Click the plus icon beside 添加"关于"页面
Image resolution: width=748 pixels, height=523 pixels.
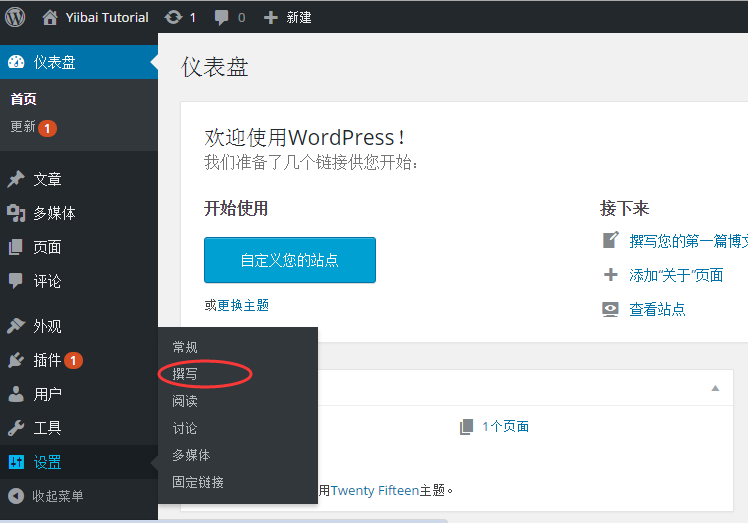(611, 275)
